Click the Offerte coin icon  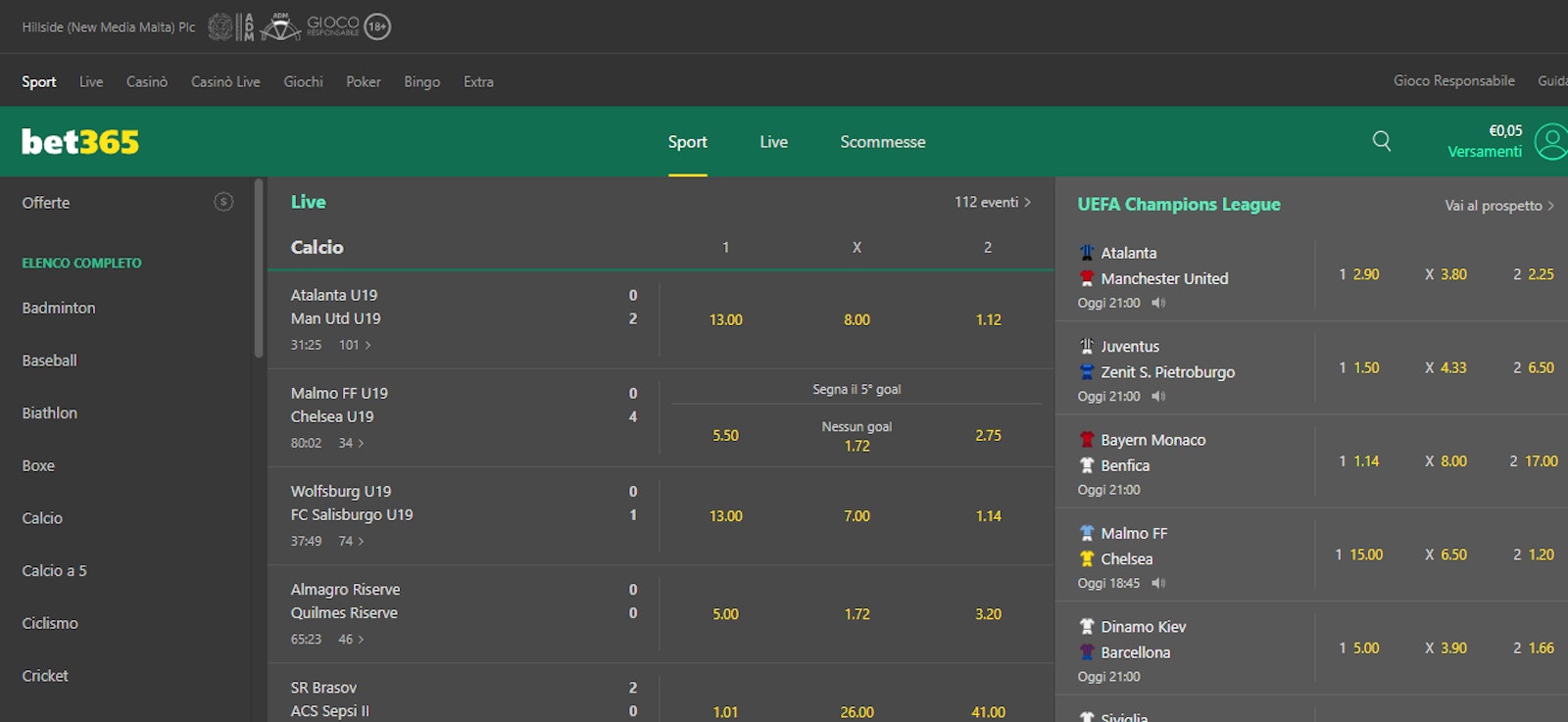[x=223, y=202]
